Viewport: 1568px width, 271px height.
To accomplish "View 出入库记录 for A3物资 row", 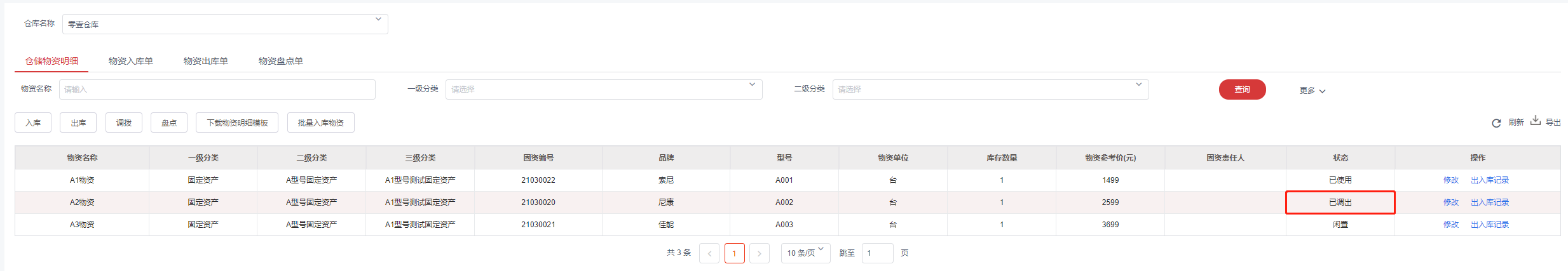I will coord(1489,225).
